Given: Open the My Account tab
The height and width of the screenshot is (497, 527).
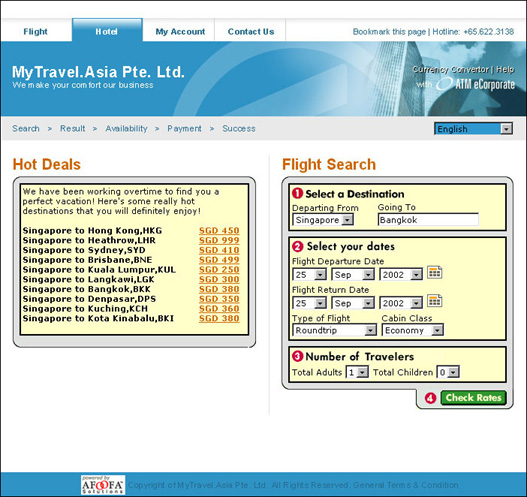Looking at the screenshot, I should [x=180, y=32].
